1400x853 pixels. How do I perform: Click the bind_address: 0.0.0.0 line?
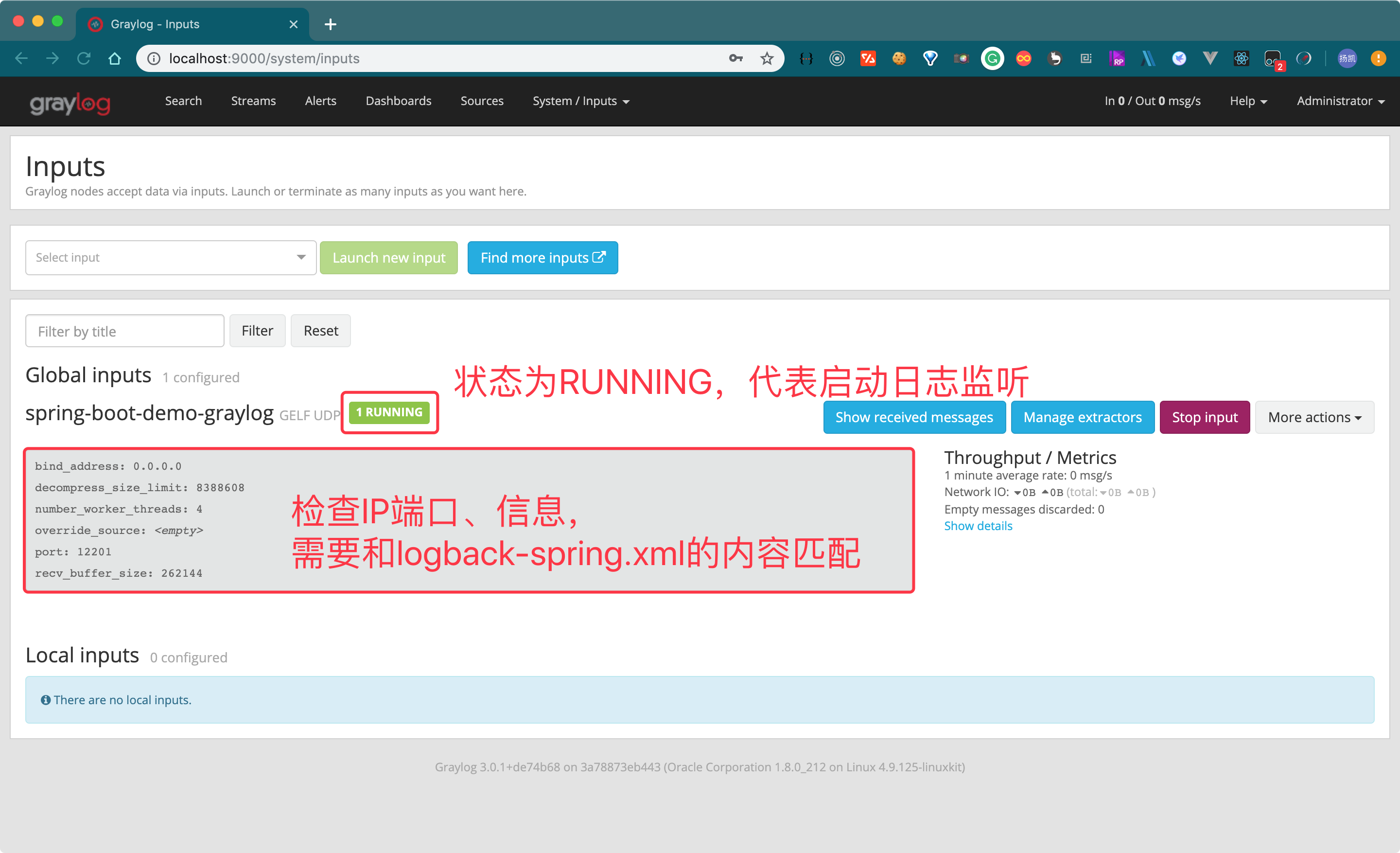pos(108,466)
